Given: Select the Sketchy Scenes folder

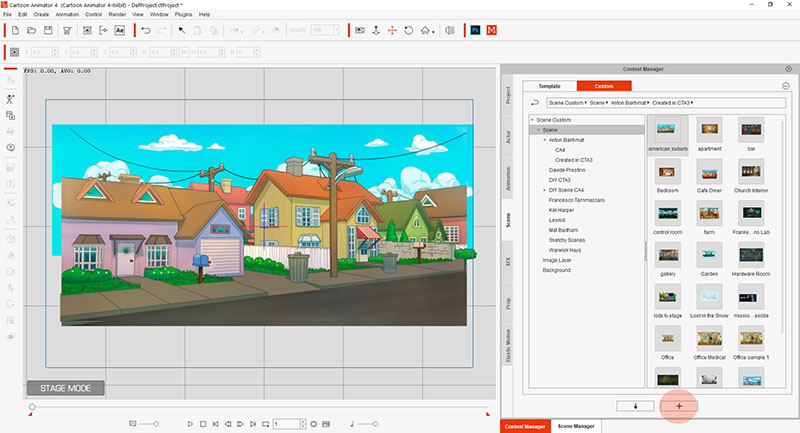Looking at the screenshot, I should 567,240.
